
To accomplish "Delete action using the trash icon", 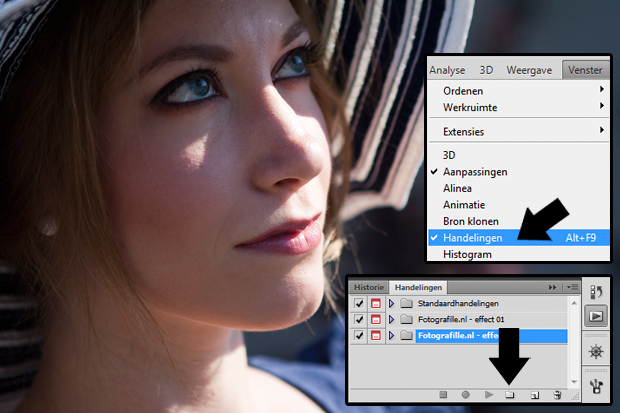I will 557,396.
